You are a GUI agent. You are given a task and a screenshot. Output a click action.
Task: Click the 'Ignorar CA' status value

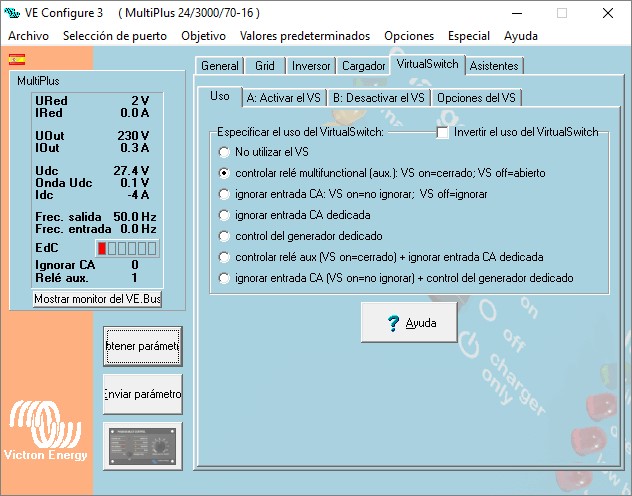135,265
